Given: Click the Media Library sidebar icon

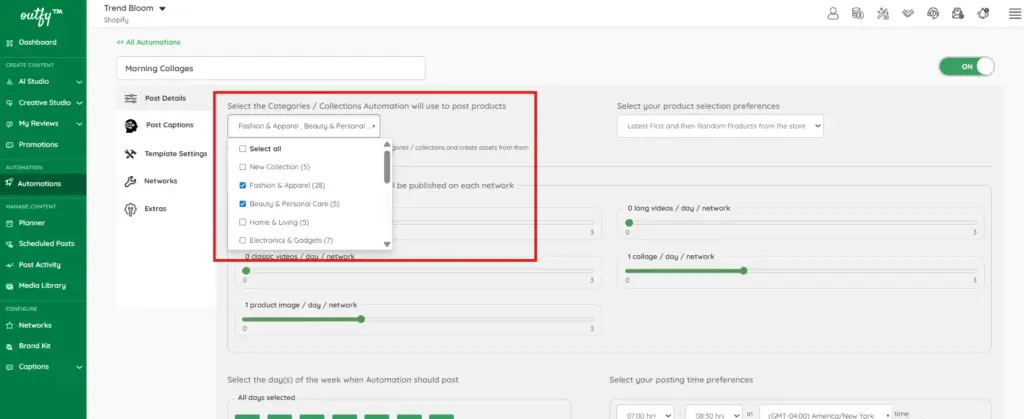Looking at the screenshot, I should pos(9,285).
